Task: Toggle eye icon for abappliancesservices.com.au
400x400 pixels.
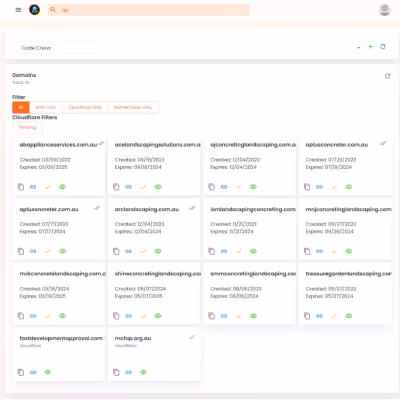Action: 62,187
